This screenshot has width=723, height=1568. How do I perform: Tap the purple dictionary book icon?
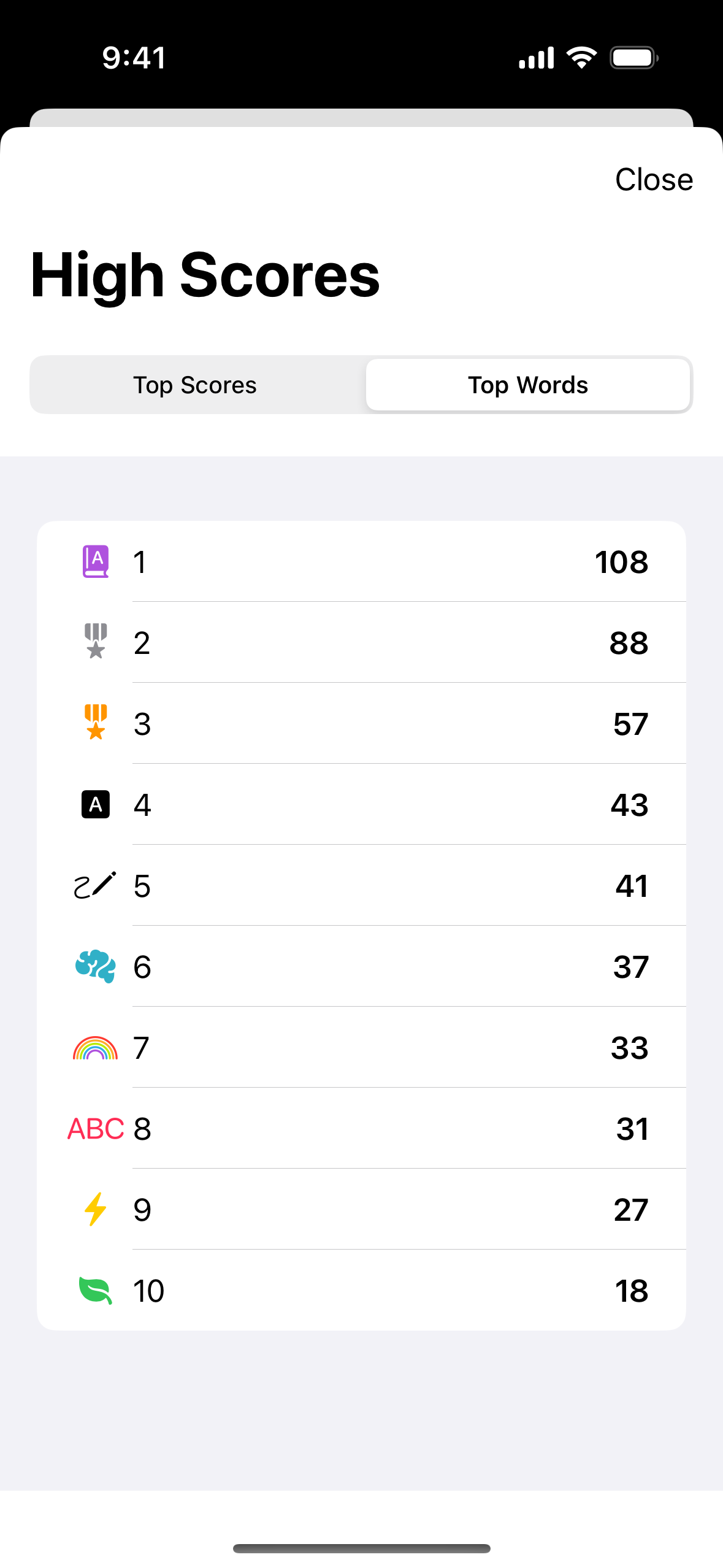(96, 561)
